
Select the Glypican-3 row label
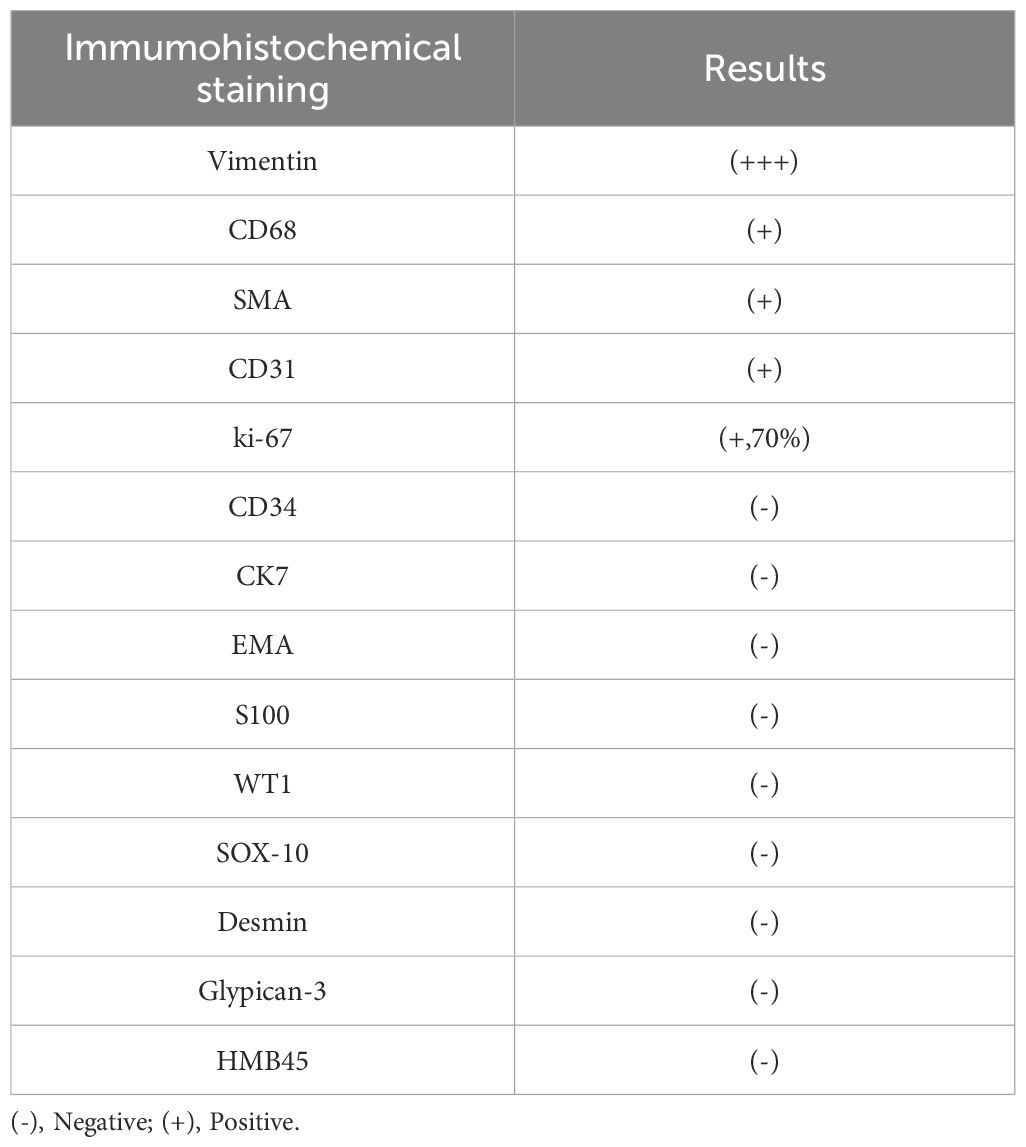click(x=262, y=991)
